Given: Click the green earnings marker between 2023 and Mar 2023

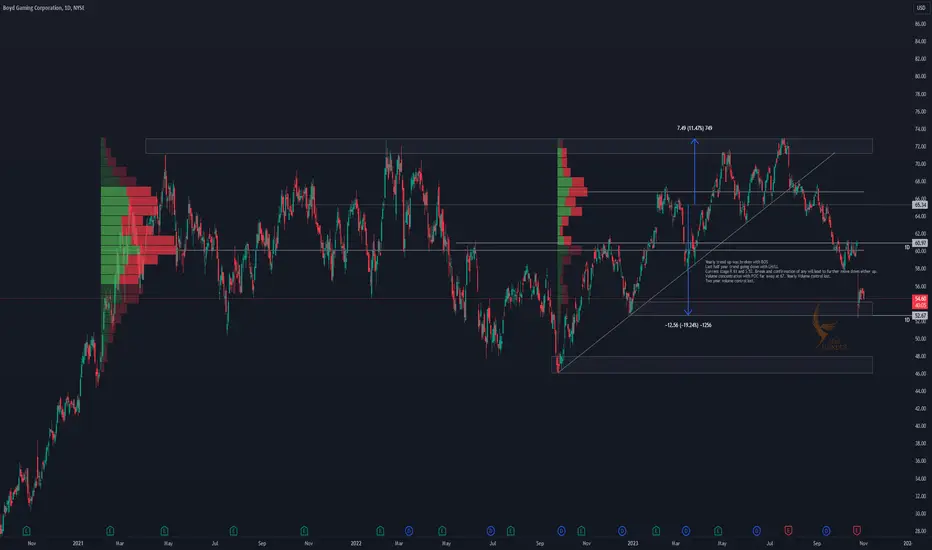Looking at the screenshot, I should 656,530.
